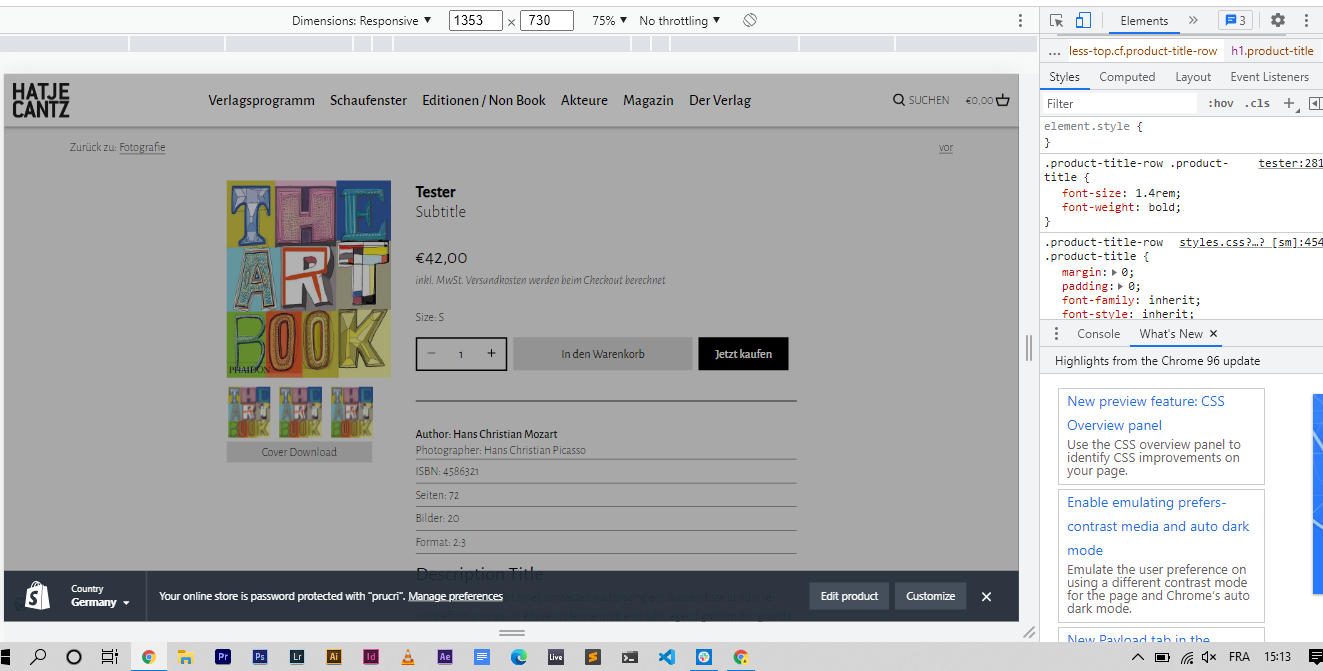Open the Dimensions: Responsive dropdown
The height and width of the screenshot is (671, 1323).
[362, 20]
